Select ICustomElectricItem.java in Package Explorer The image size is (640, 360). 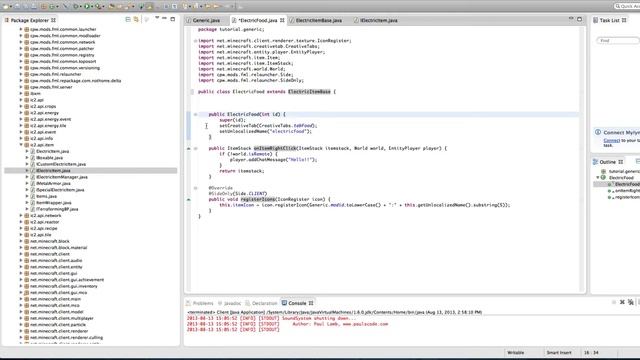point(61,164)
